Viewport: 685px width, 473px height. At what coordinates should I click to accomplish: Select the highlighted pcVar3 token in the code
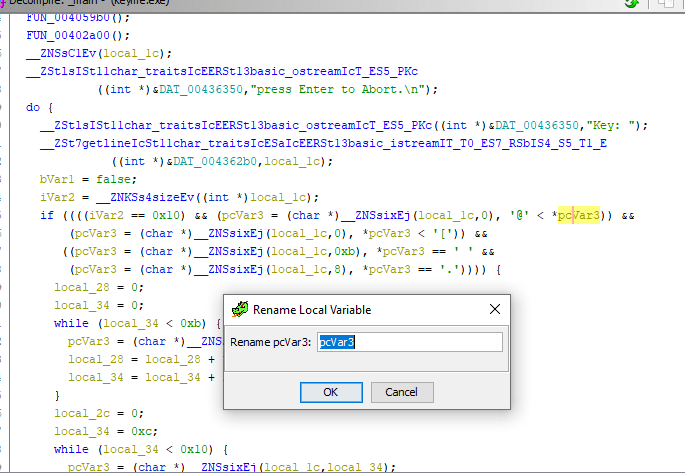[578, 215]
